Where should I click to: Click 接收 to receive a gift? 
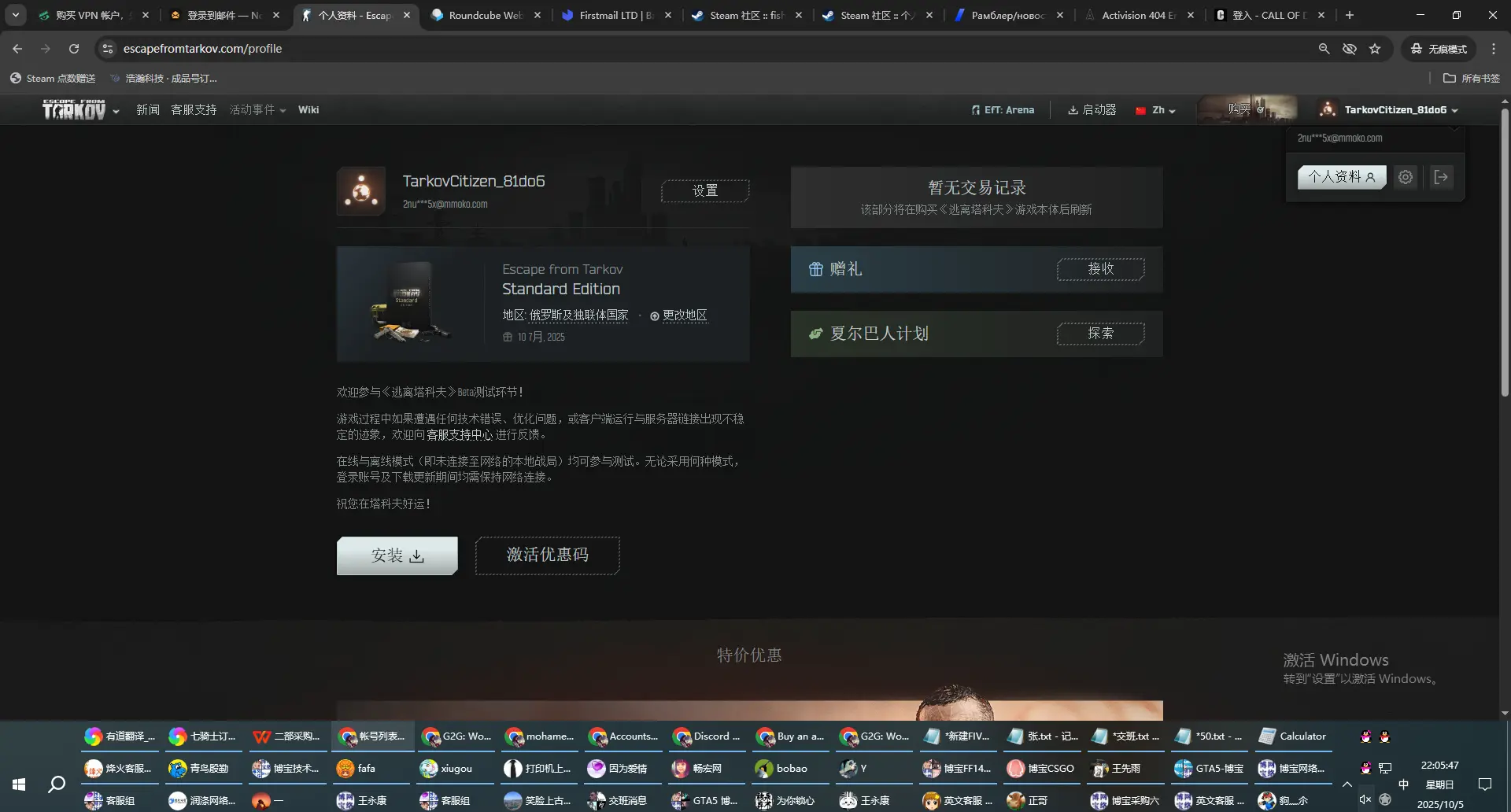click(x=1100, y=269)
